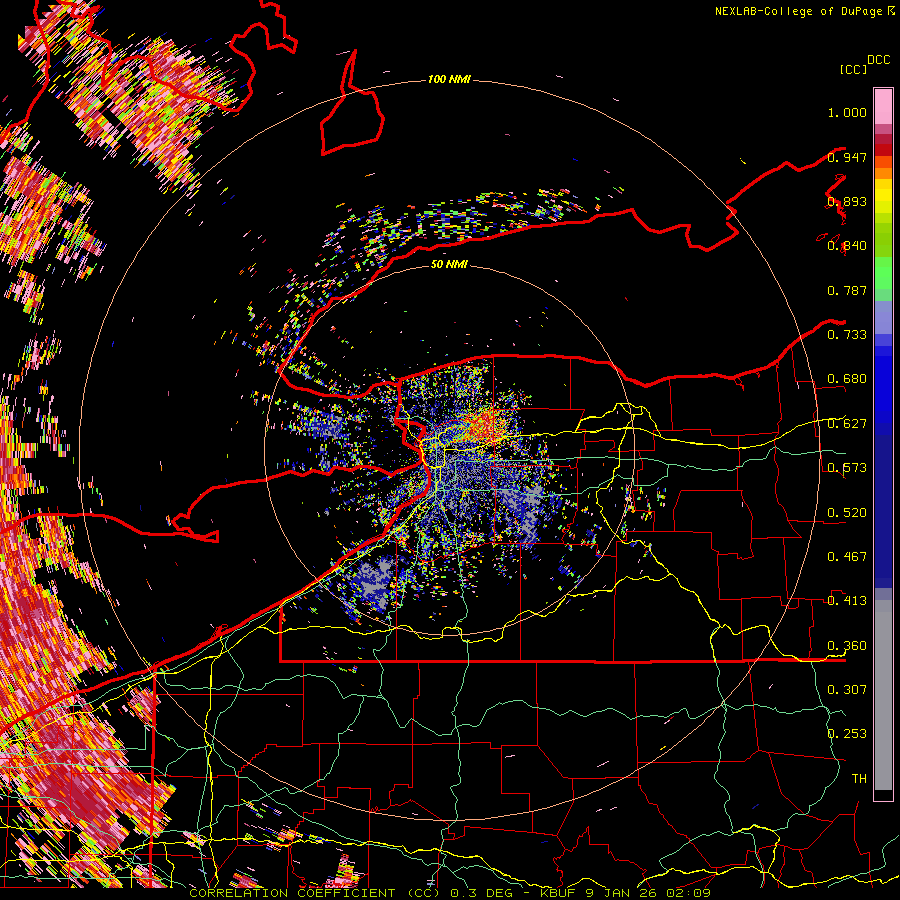The height and width of the screenshot is (900, 900).
Task: Click the [CC] legend unit label
Action: coord(853,69)
